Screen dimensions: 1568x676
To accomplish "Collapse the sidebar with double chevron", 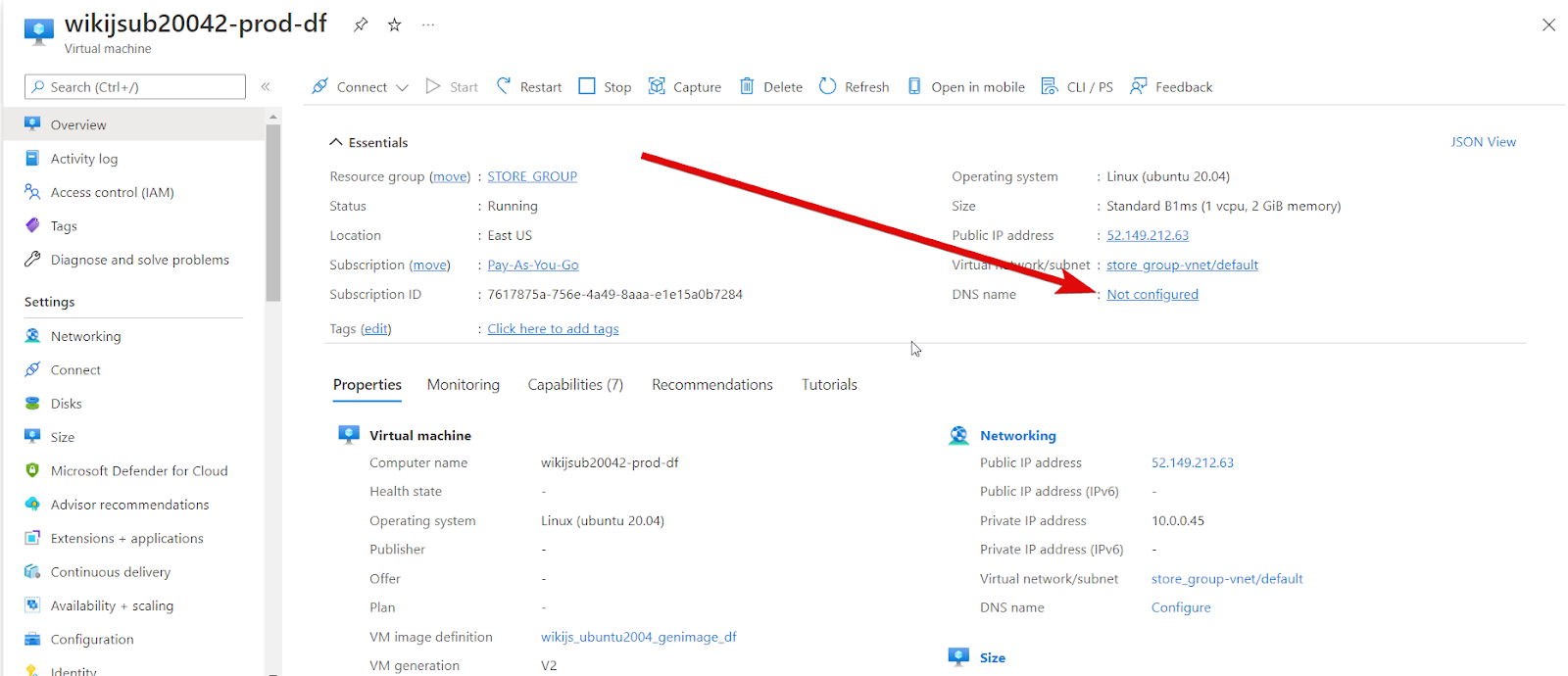I will (266, 87).
